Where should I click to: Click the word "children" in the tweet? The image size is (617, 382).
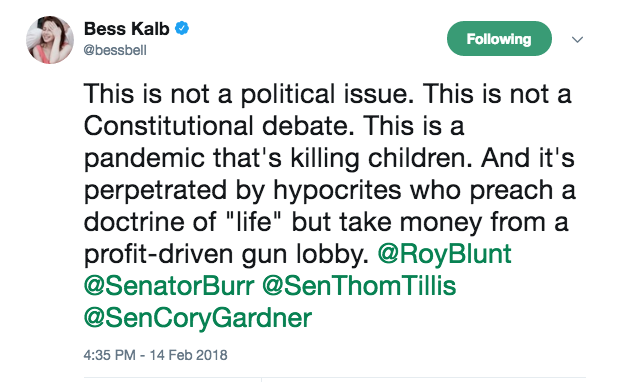[420, 158]
